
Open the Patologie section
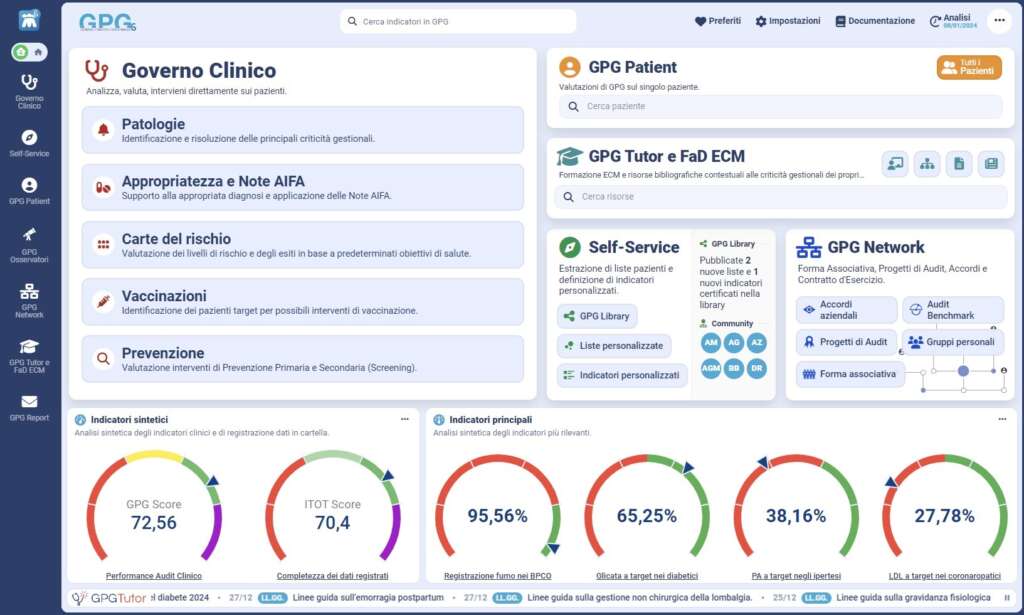[x=302, y=130]
